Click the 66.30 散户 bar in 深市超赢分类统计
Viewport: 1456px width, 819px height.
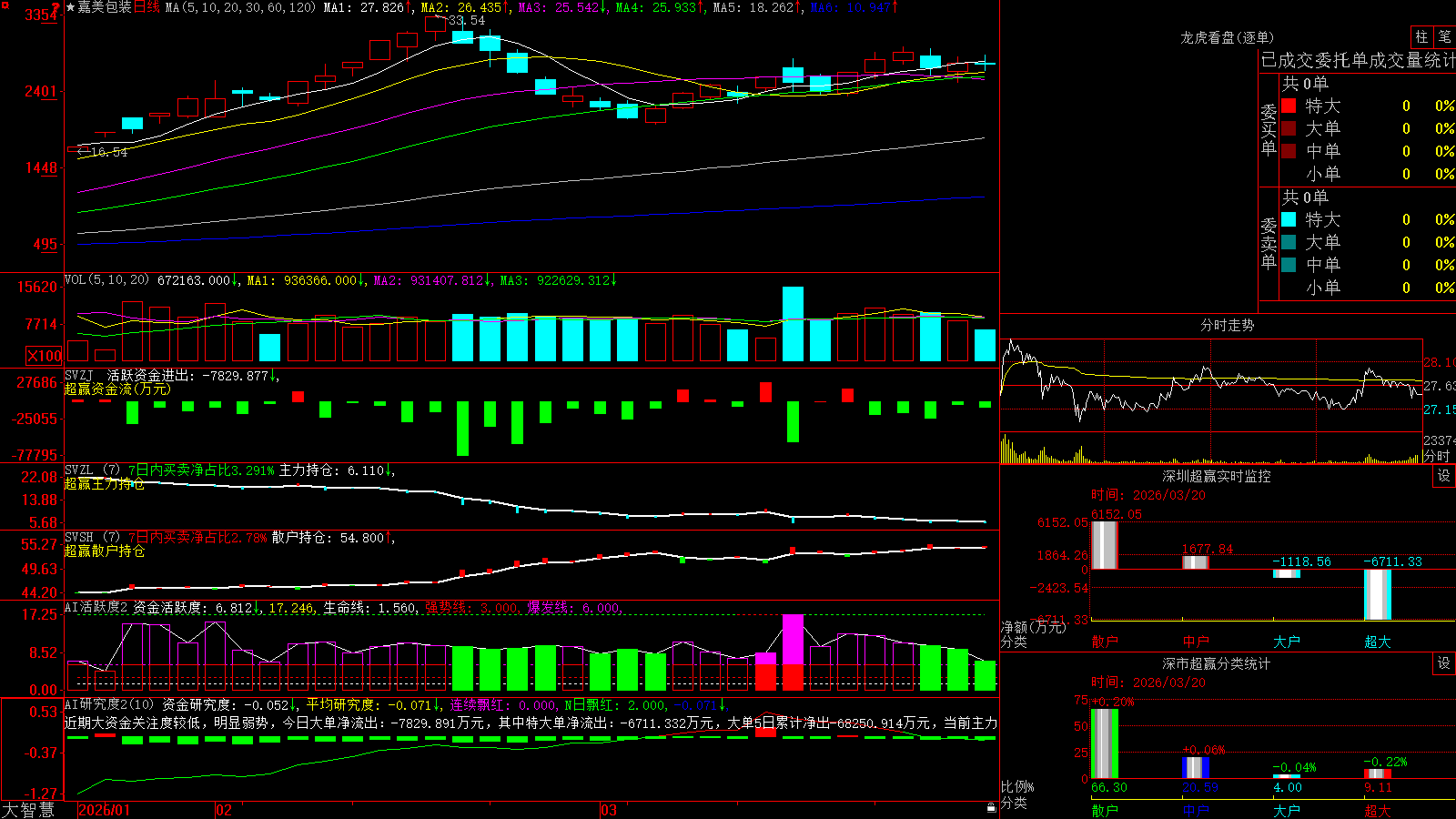[x=1105, y=743]
